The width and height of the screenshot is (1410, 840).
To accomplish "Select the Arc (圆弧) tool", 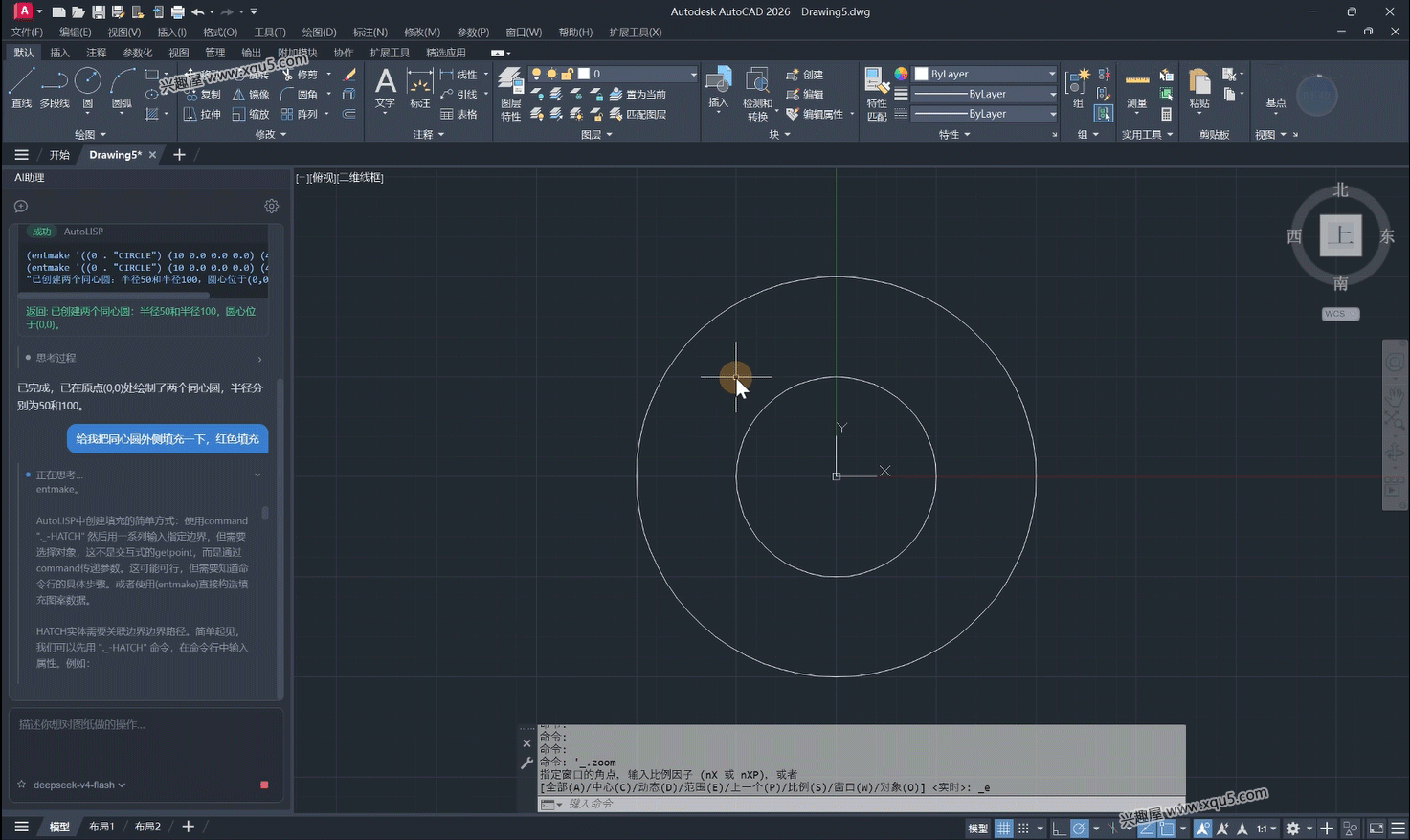I will tap(122, 87).
